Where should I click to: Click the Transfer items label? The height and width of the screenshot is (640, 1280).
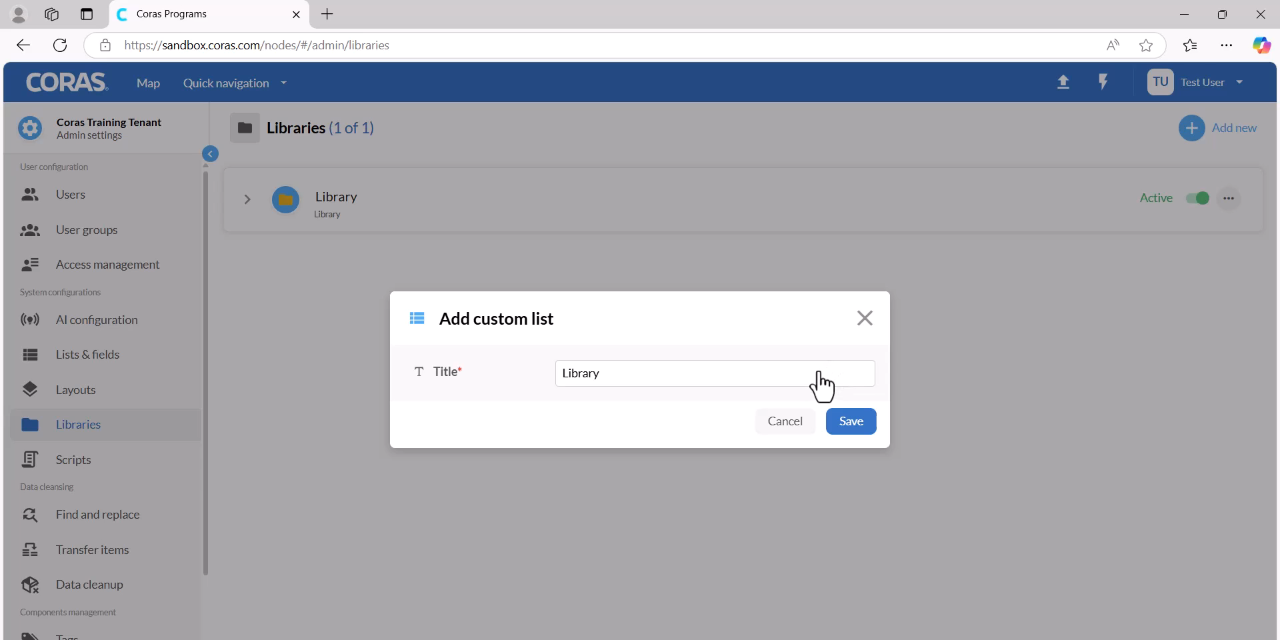(x=92, y=550)
